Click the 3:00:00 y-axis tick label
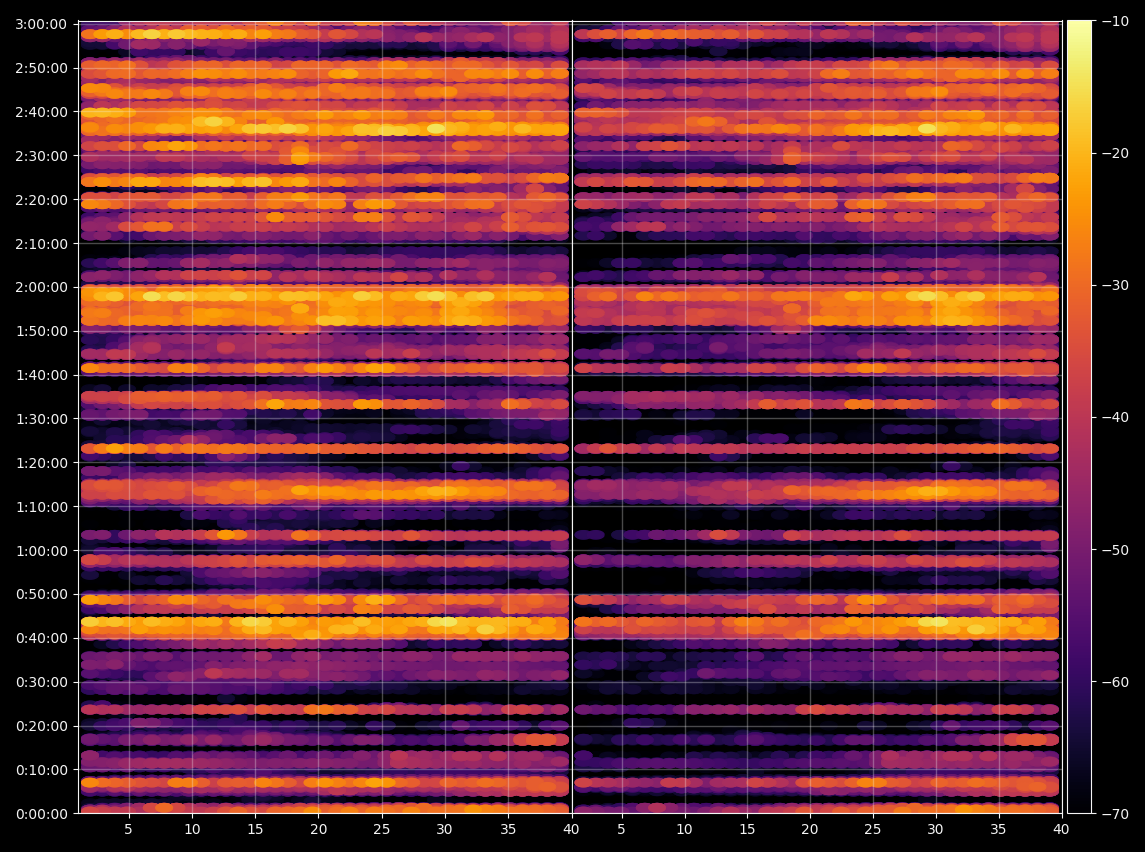Image resolution: width=1145 pixels, height=852 pixels. coord(41,25)
